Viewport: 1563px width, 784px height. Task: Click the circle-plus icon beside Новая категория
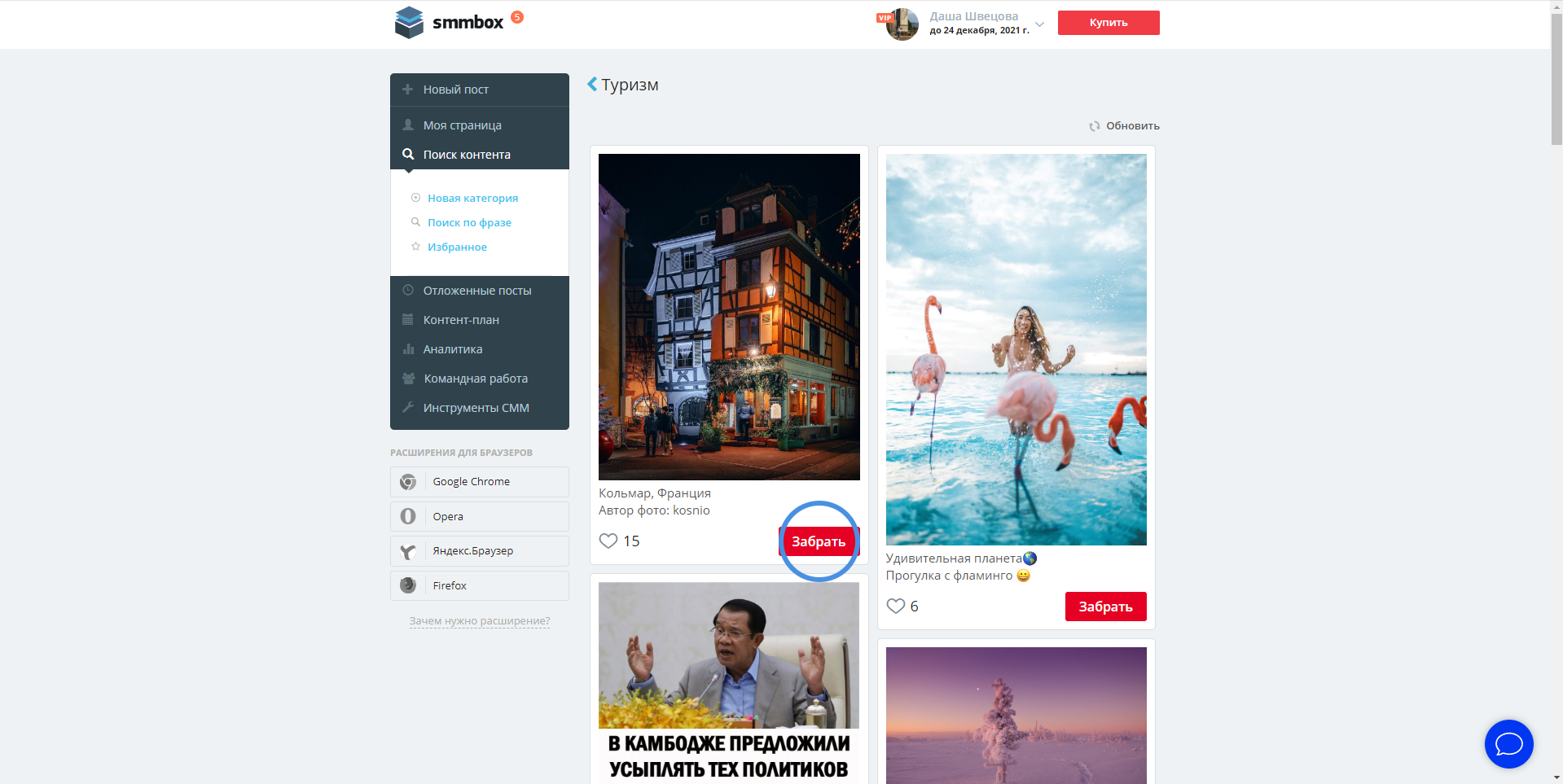click(x=415, y=198)
